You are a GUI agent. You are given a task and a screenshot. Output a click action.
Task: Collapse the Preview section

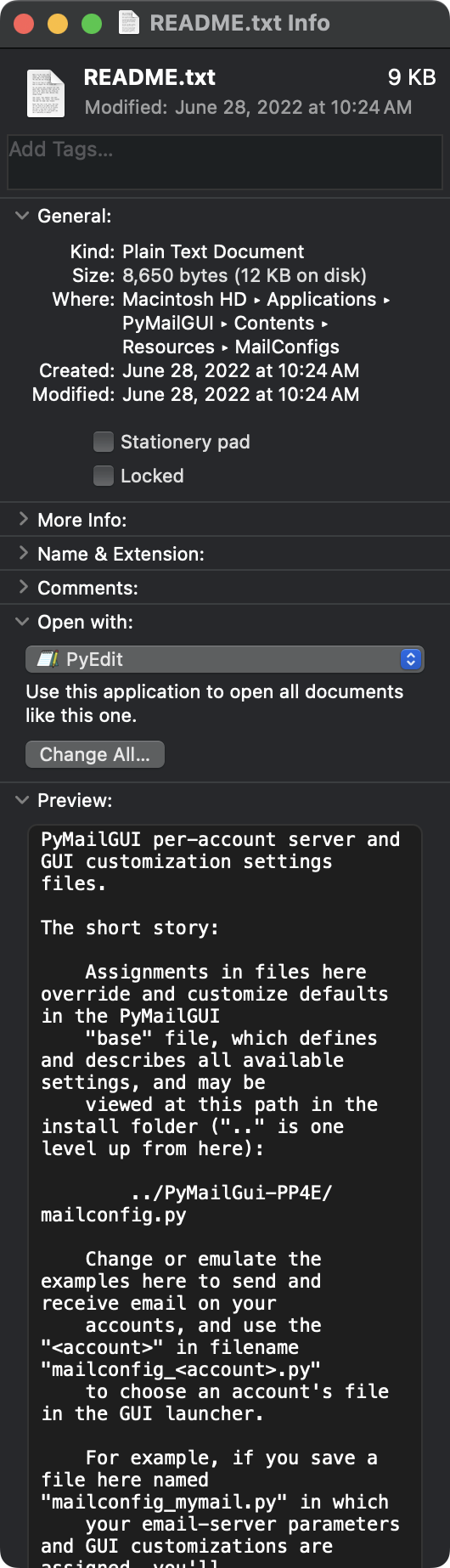(x=22, y=800)
